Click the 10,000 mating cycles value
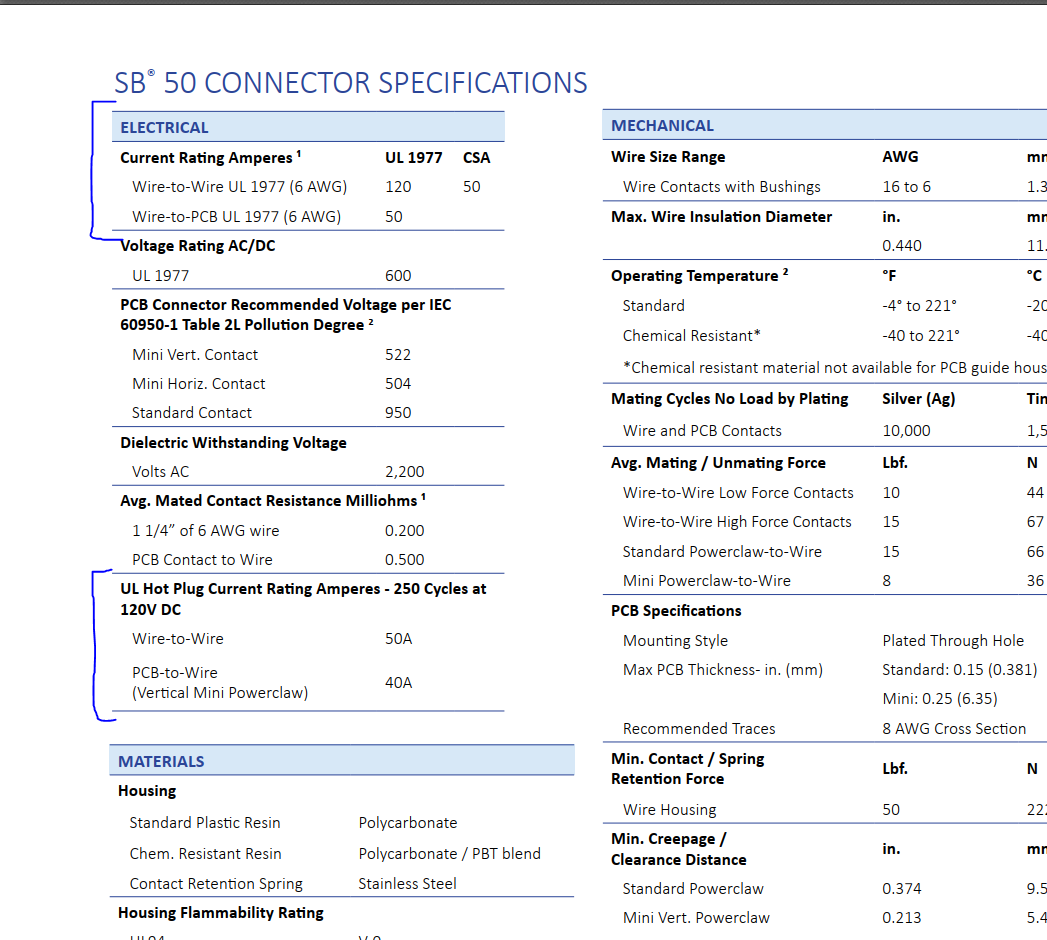 (906, 431)
